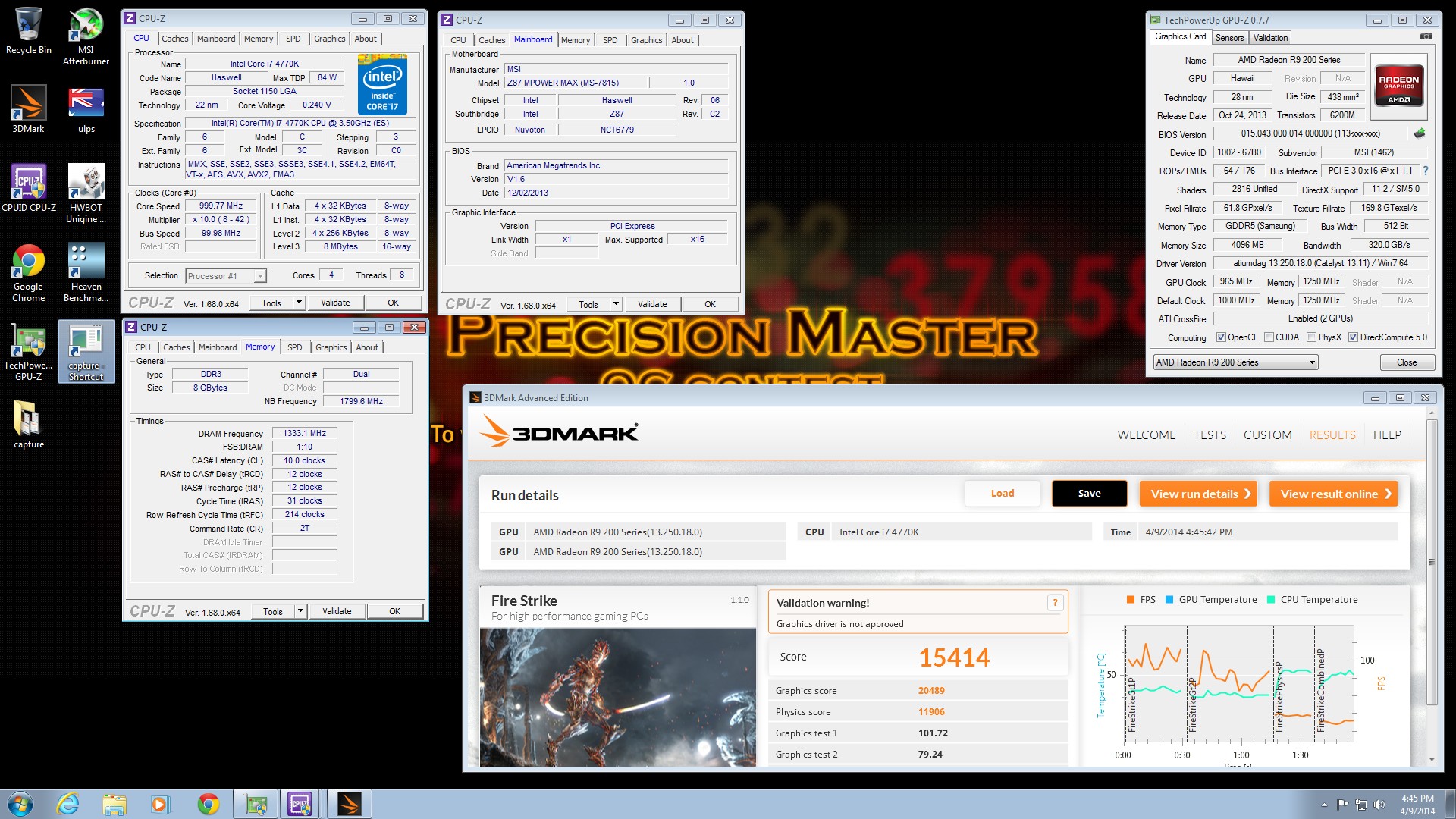
Task: Switch to CPU-Z in the taskbar
Action: [x=301, y=804]
